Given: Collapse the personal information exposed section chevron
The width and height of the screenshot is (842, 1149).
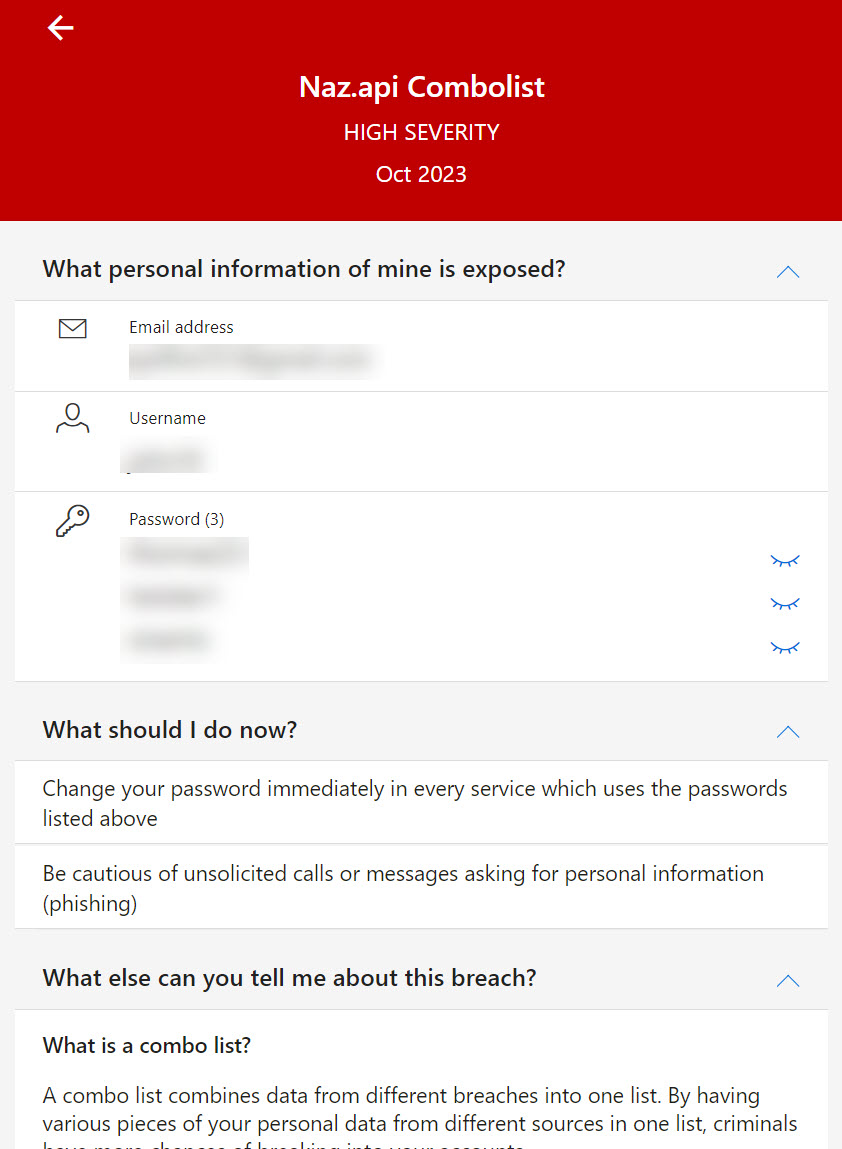Looking at the screenshot, I should pos(788,271).
